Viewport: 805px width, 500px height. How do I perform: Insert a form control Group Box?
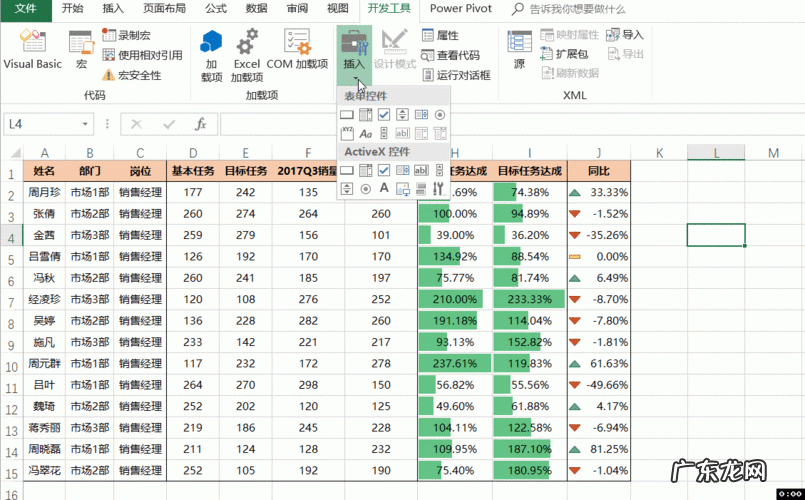[x=347, y=133]
